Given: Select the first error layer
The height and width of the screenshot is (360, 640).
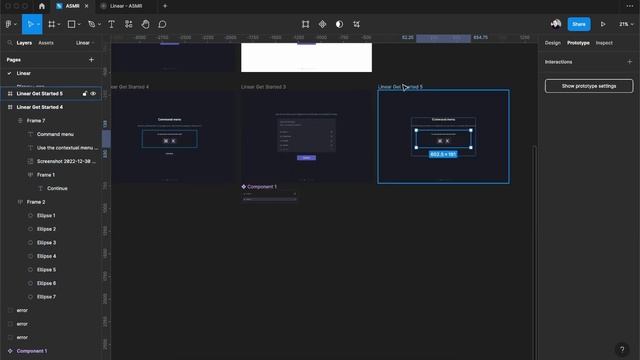Looking at the screenshot, I should tap(51, 310).
